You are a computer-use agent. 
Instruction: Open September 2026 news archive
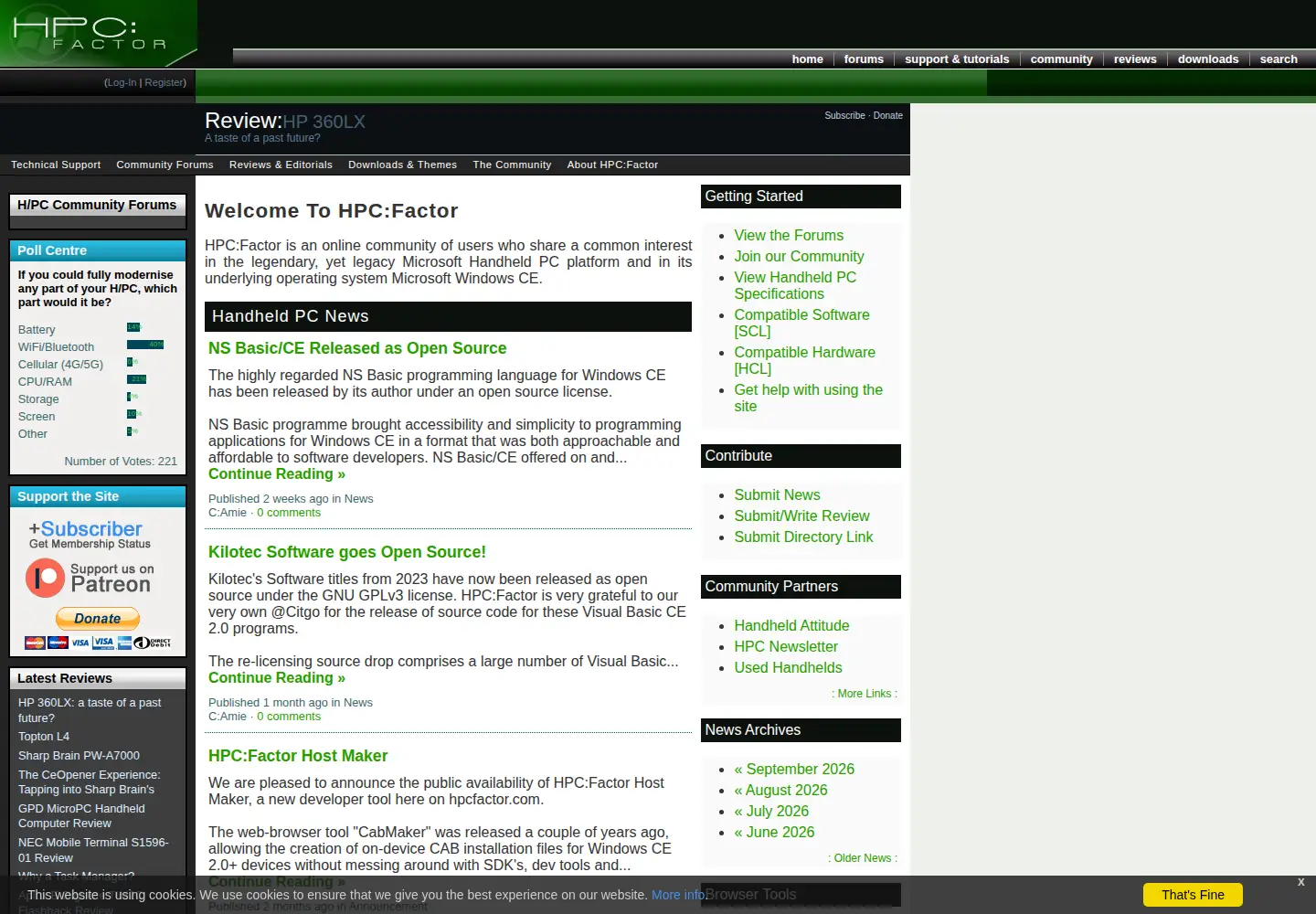click(794, 770)
